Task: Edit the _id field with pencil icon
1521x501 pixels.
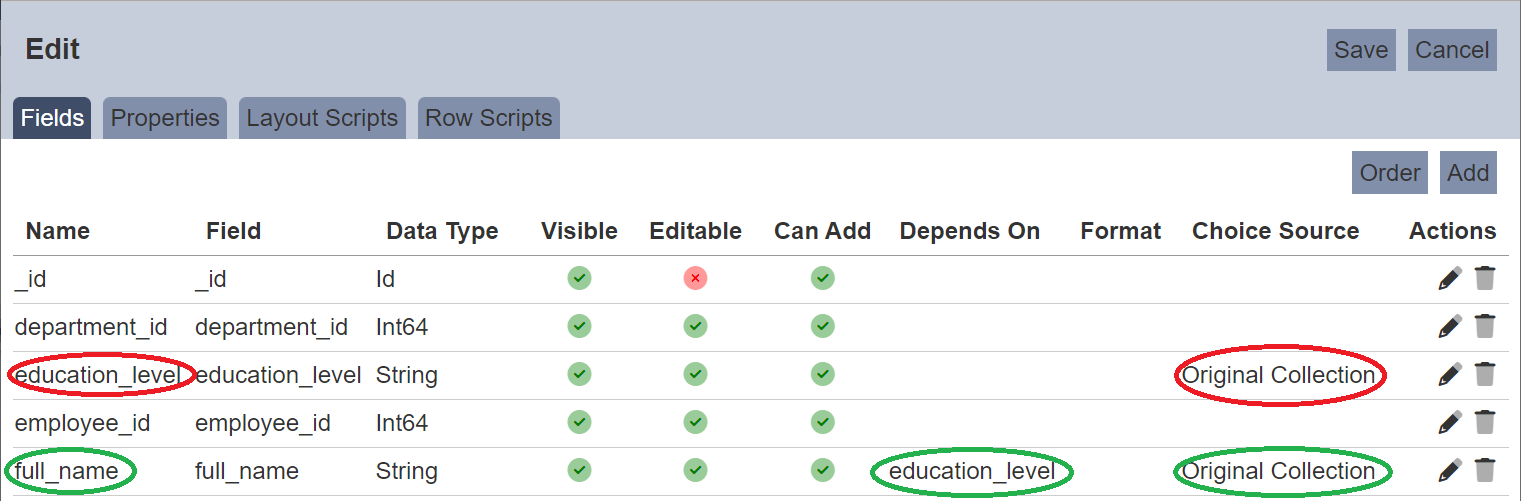Action: (x=1449, y=279)
